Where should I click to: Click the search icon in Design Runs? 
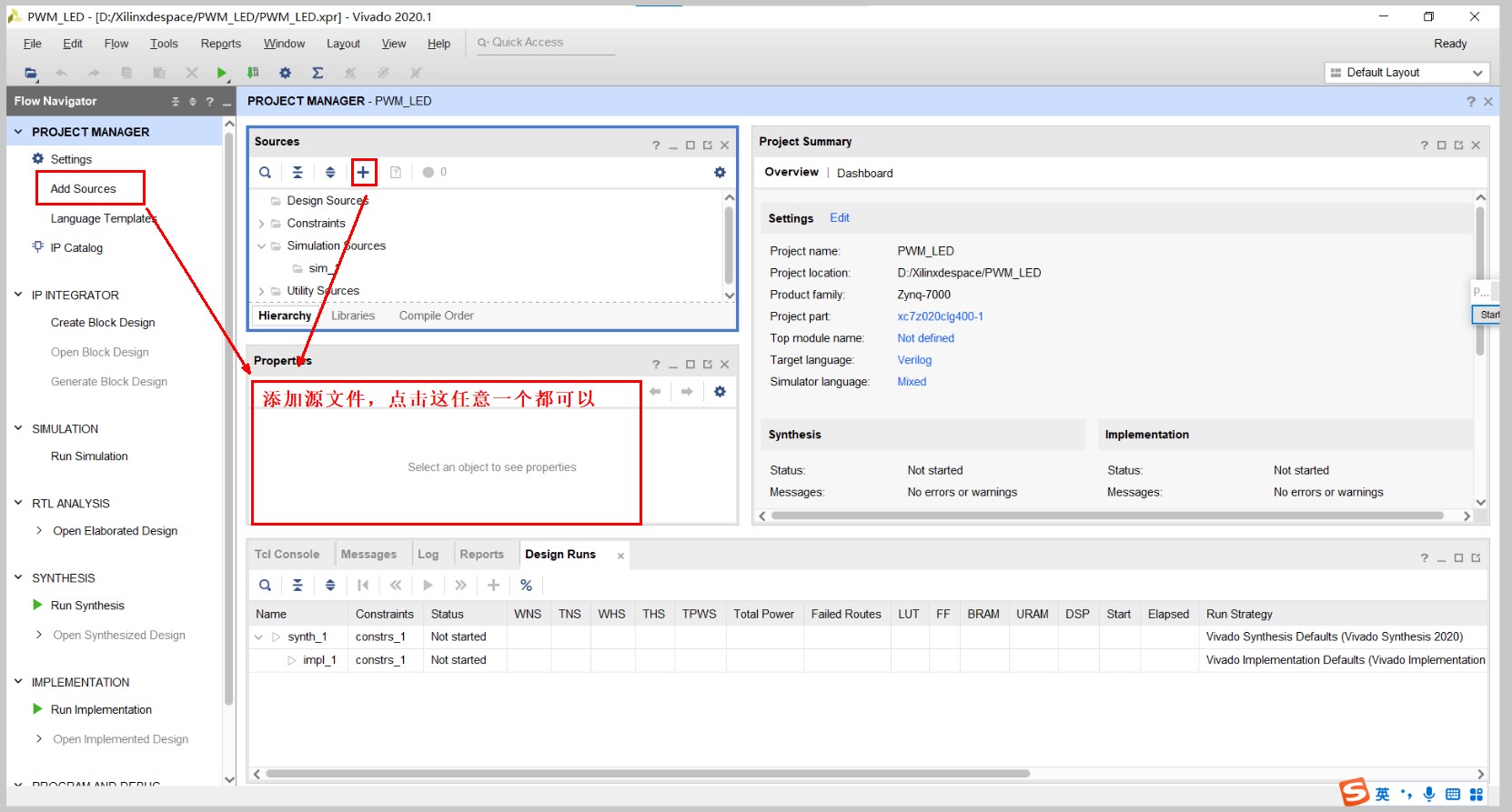click(265, 585)
